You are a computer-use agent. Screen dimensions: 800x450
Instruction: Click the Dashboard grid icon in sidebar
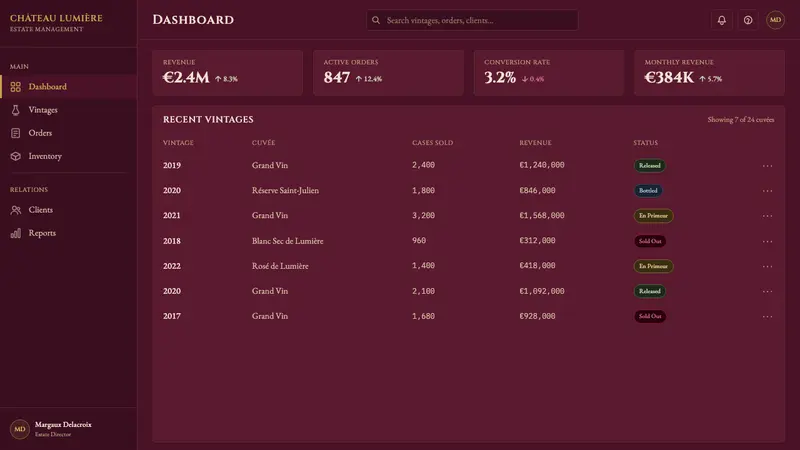[16, 87]
